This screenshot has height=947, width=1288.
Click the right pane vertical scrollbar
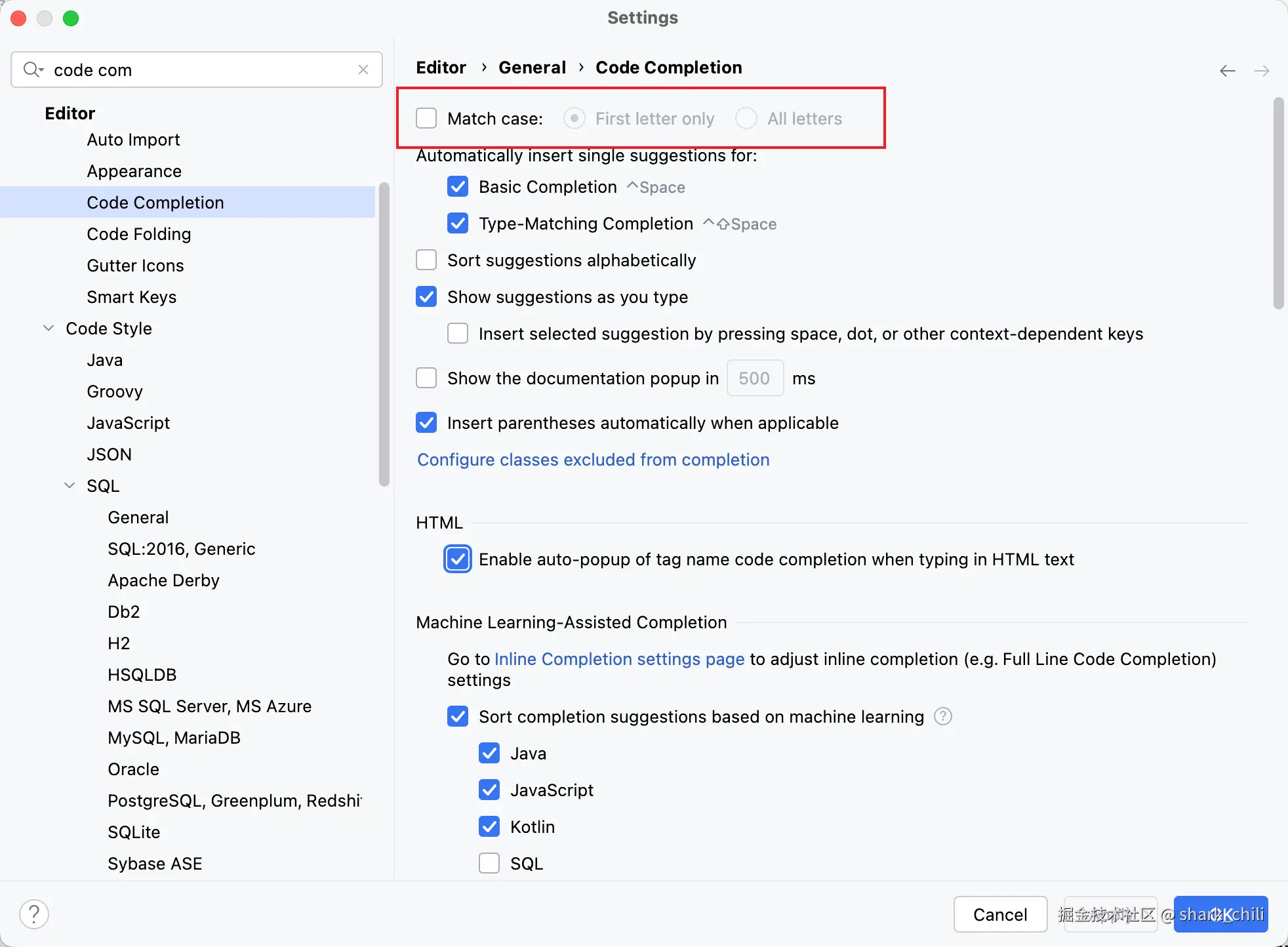1278,203
